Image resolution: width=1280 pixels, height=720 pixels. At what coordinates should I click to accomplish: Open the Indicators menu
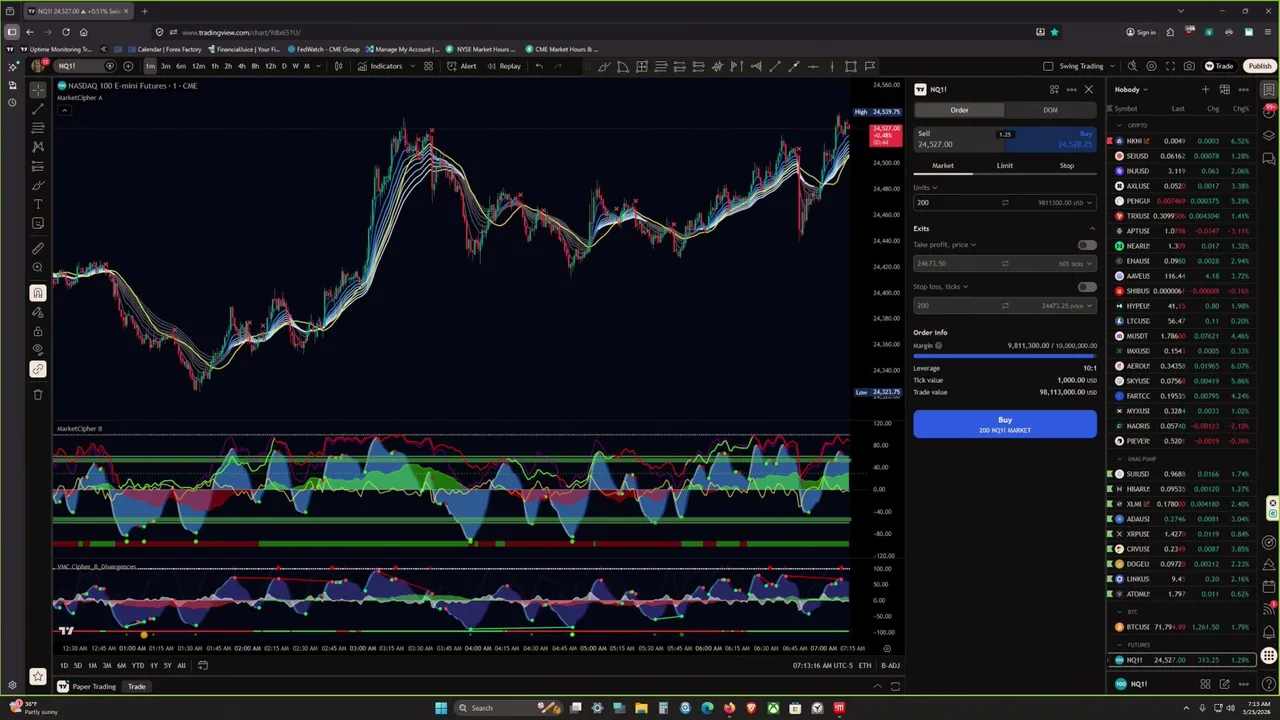tap(380, 66)
